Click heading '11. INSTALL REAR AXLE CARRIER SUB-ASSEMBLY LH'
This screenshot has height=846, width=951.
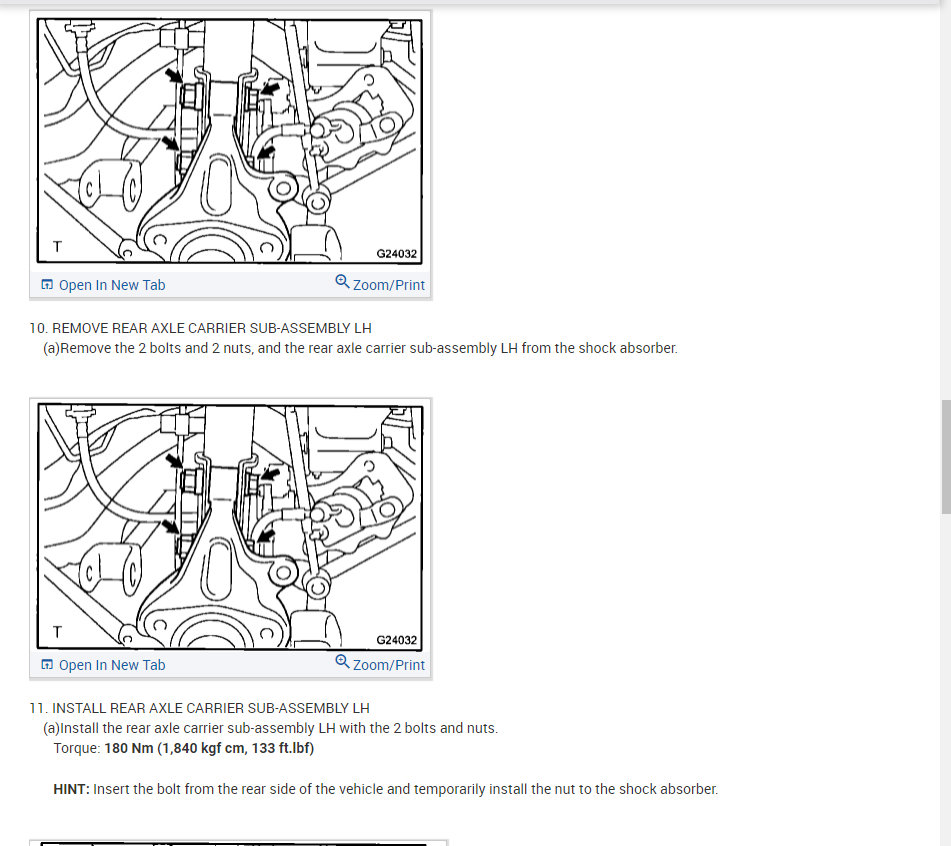[200, 708]
